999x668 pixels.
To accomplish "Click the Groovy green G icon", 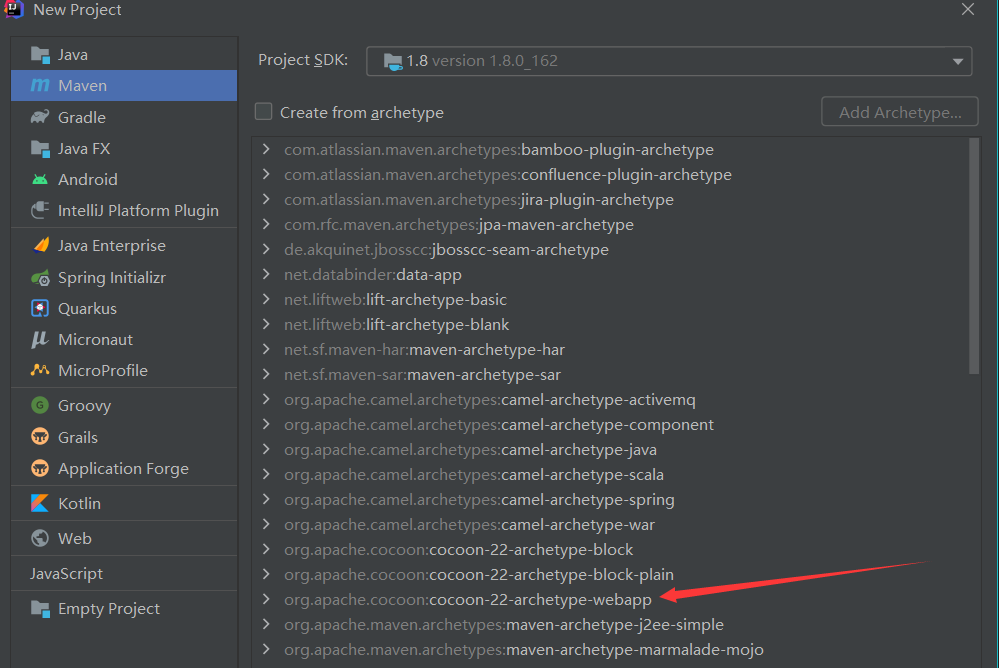I will 40,405.
